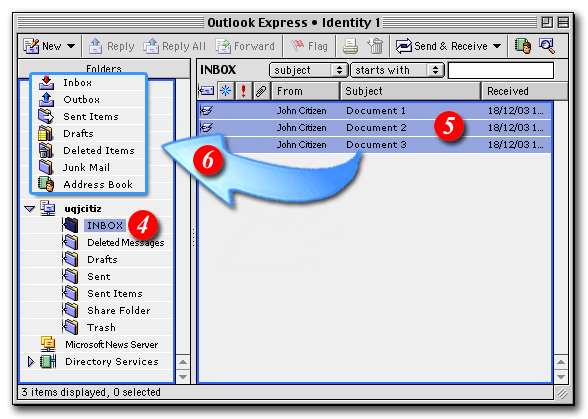Click the trash can delete icon

point(375,46)
